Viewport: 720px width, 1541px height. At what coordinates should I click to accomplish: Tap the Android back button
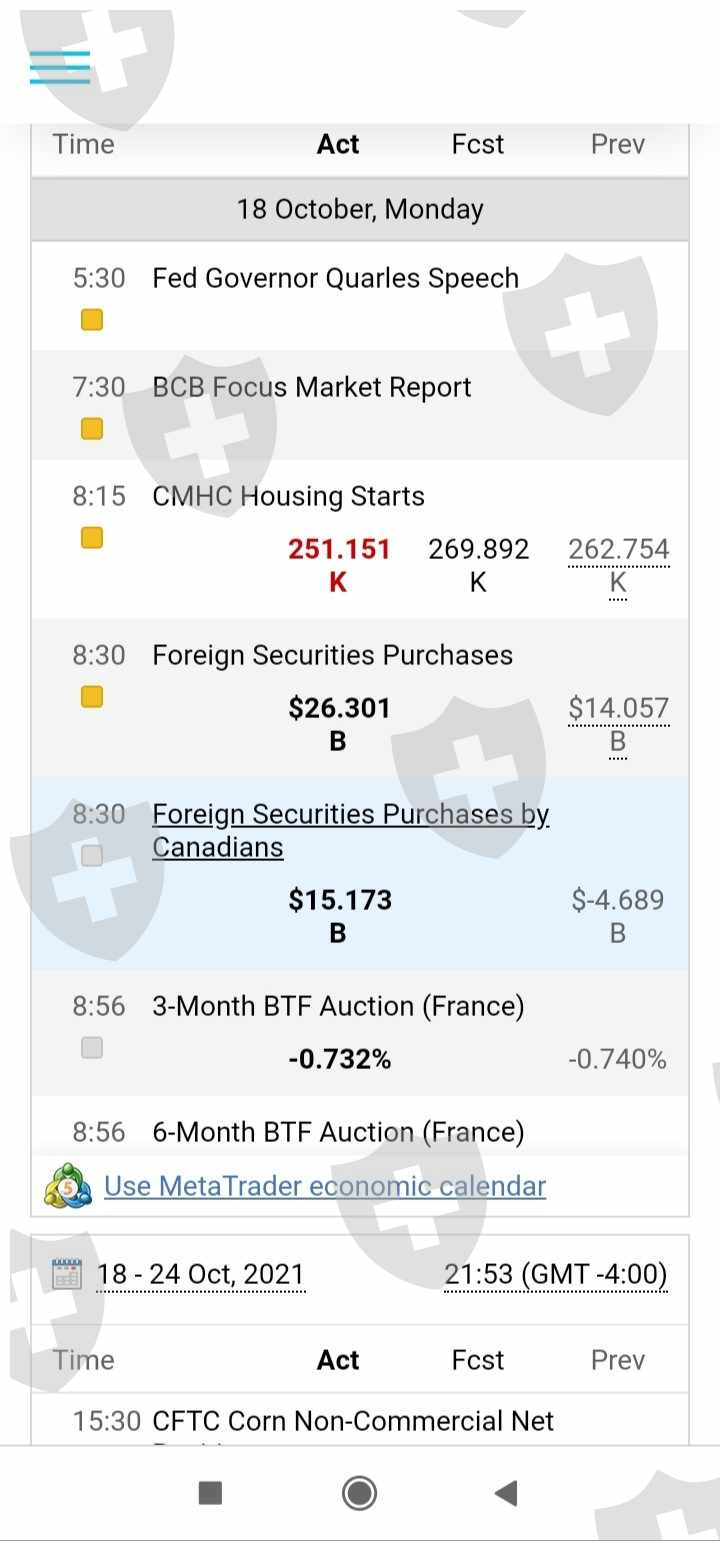click(506, 1493)
